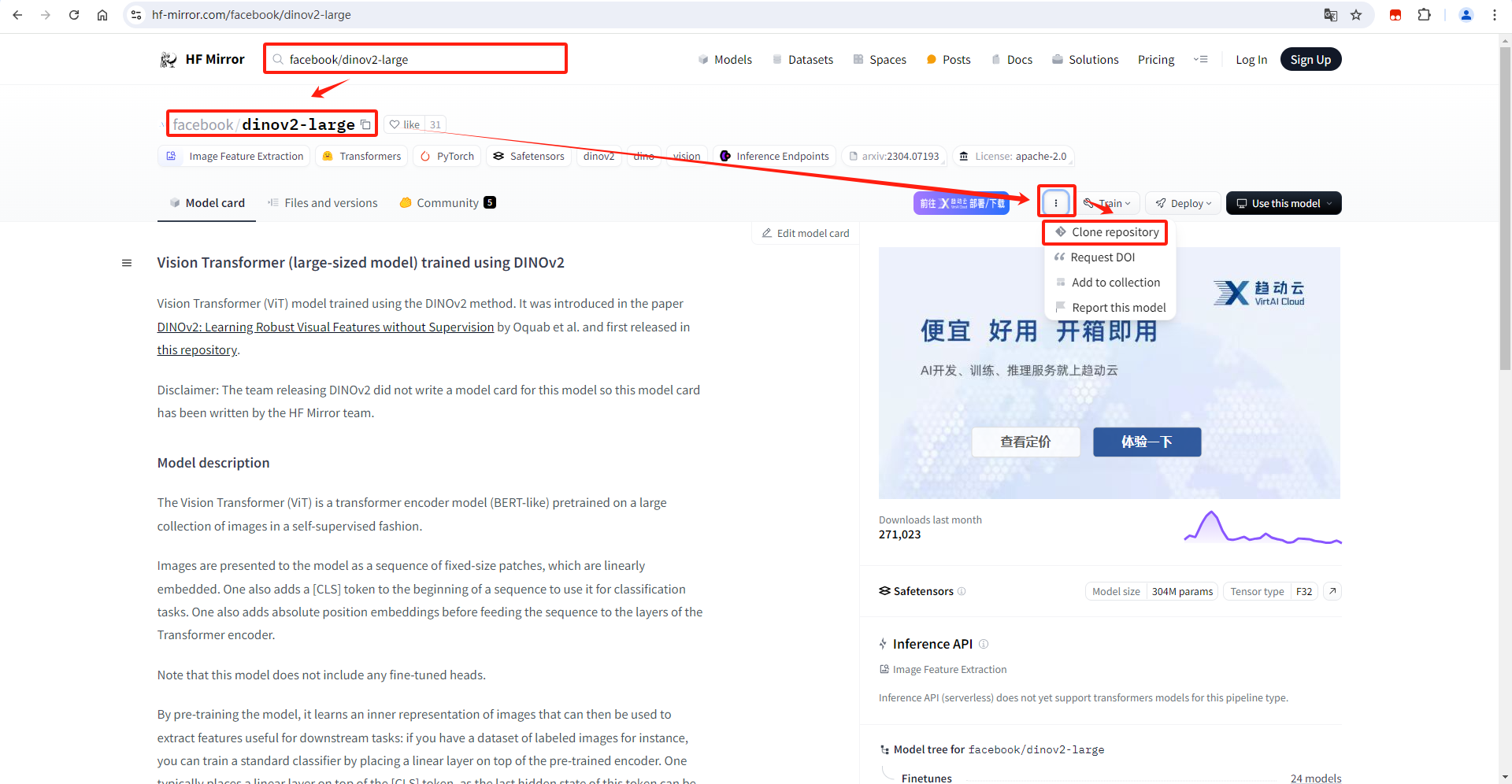Open the DINOv2 paper link

(x=325, y=327)
